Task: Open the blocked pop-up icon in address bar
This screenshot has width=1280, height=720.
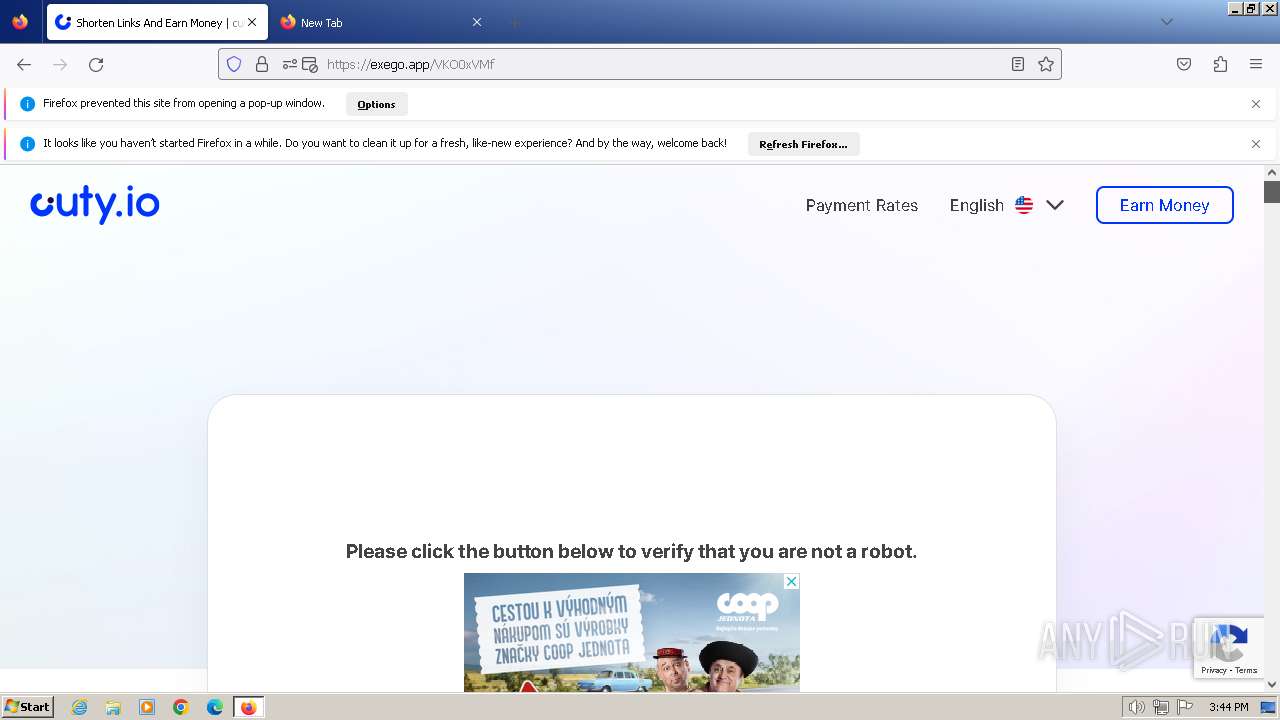Action: [x=310, y=64]
